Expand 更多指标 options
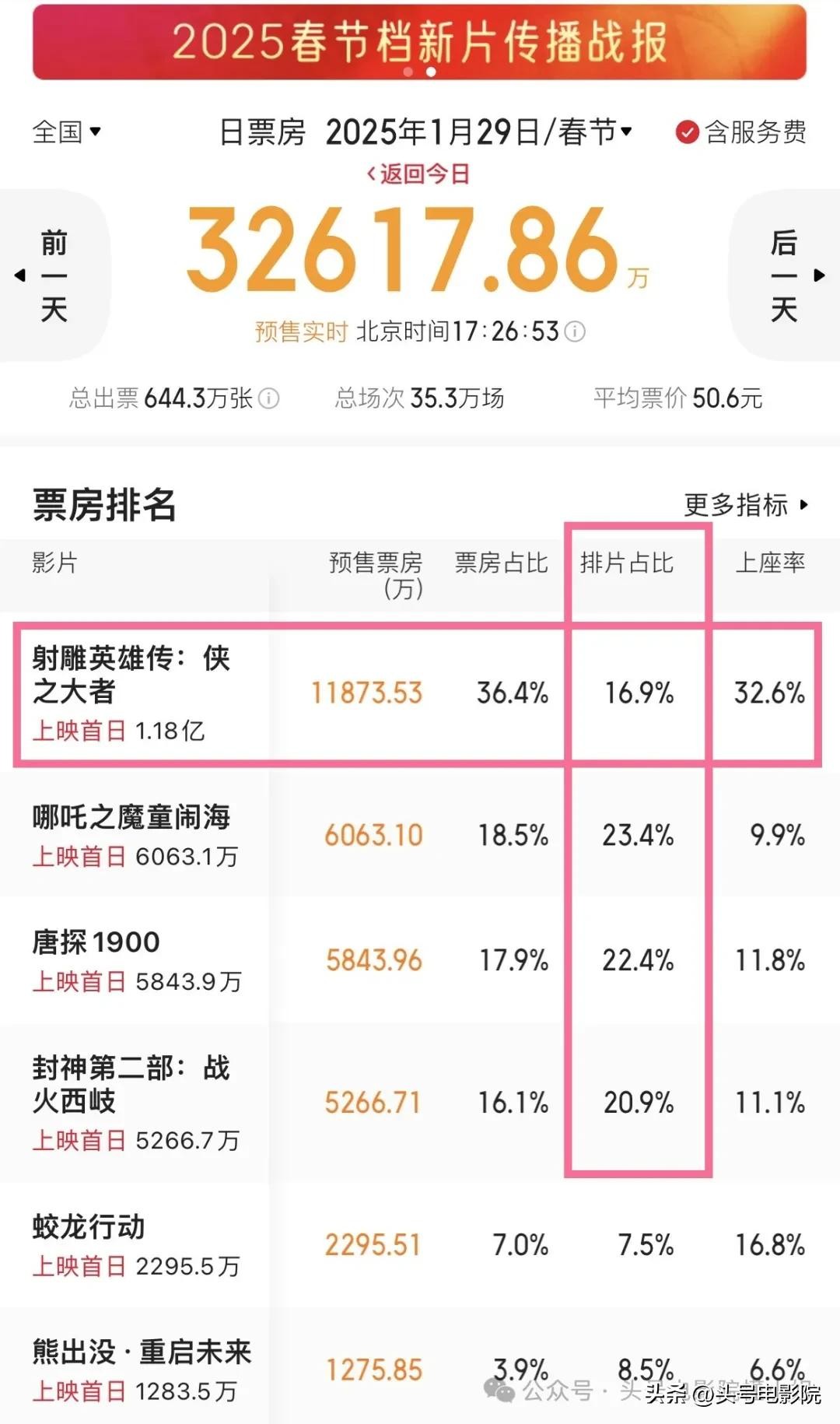 746,505
